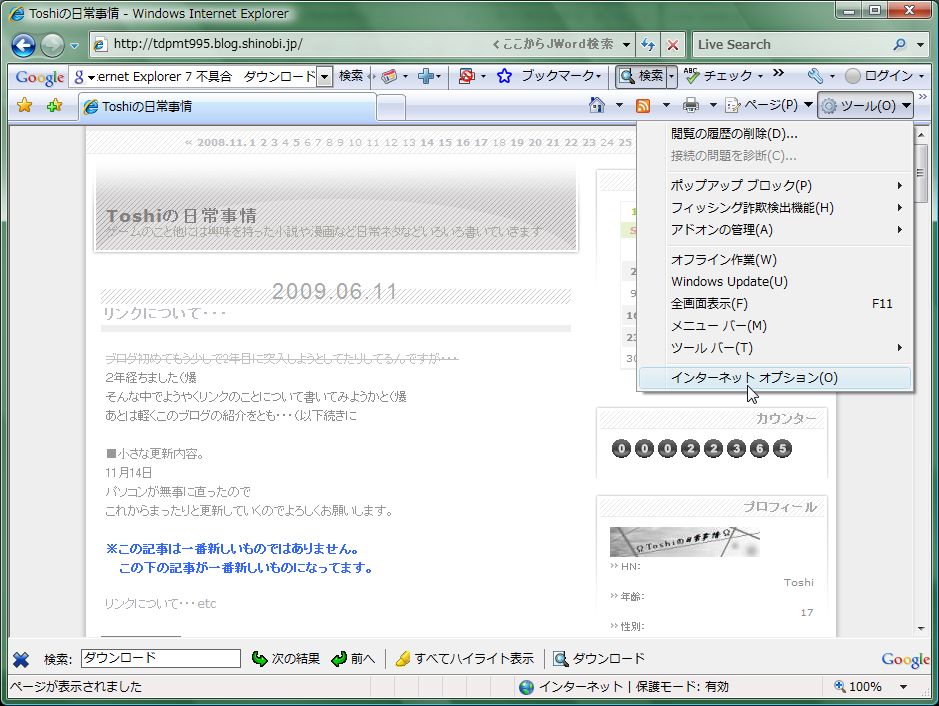The height and width of the screenshot is (706, 939).
Task: Open Google toolbar wrench settings
Action: [x=815, y=76]
